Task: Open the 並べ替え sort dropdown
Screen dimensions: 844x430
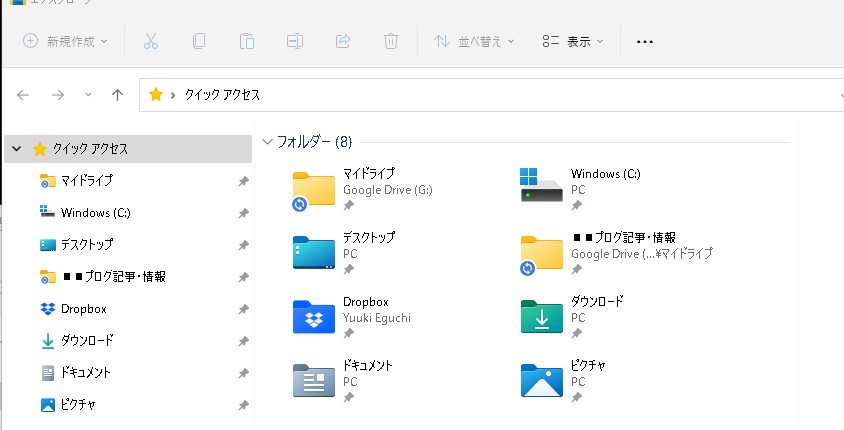Action: click(474, 42)
